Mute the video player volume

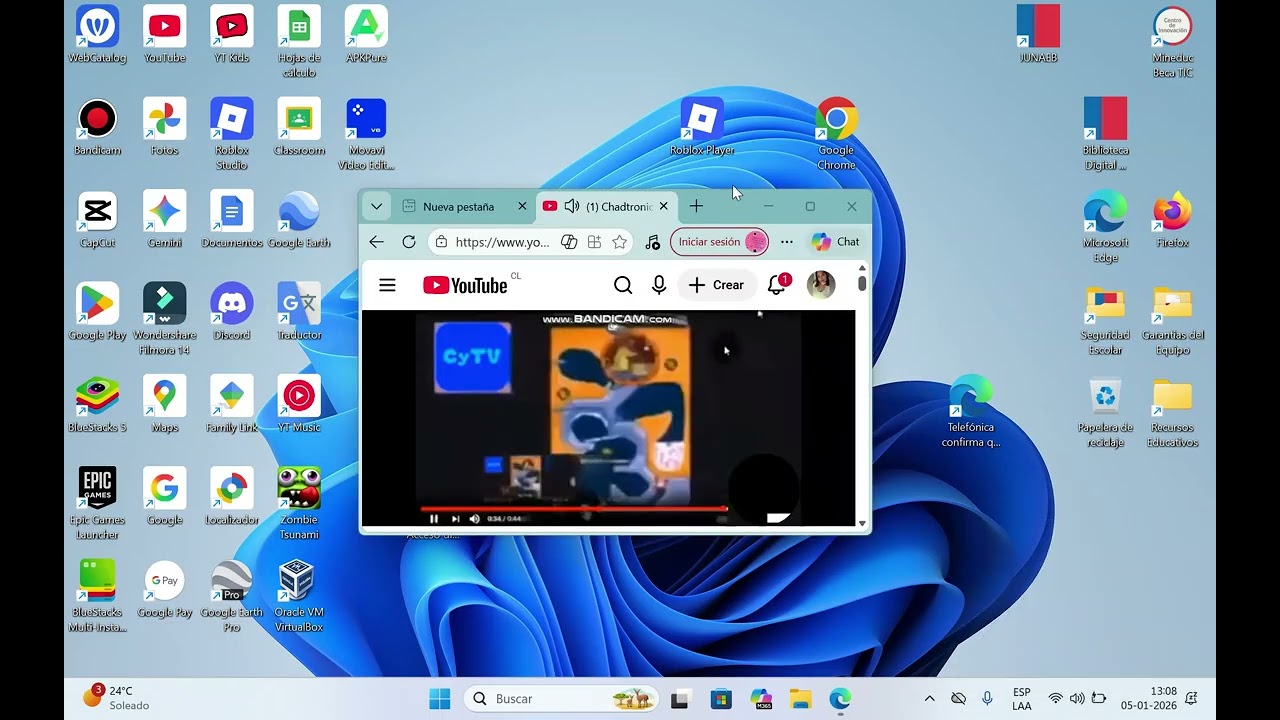click(x=475, y=518)
